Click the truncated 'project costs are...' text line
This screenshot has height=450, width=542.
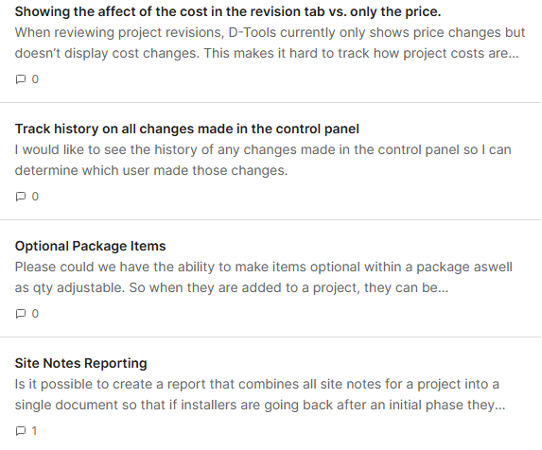pos(267,53)
